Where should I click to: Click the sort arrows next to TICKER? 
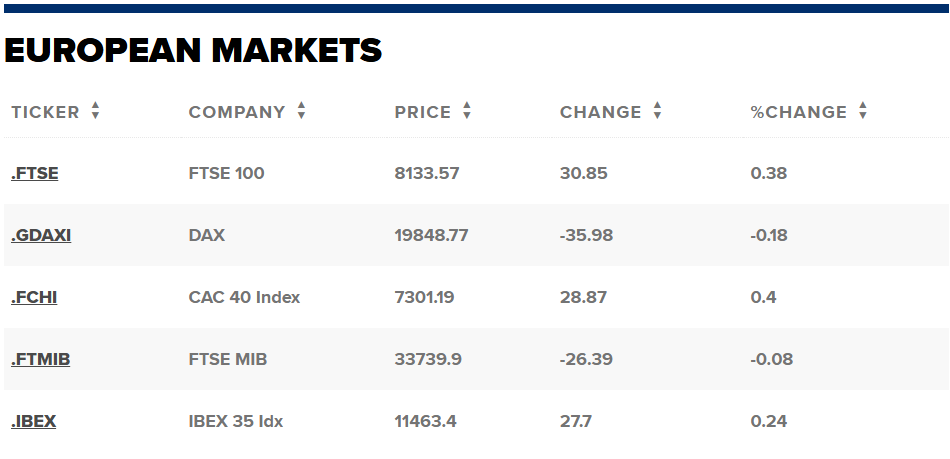coord(95,111)
